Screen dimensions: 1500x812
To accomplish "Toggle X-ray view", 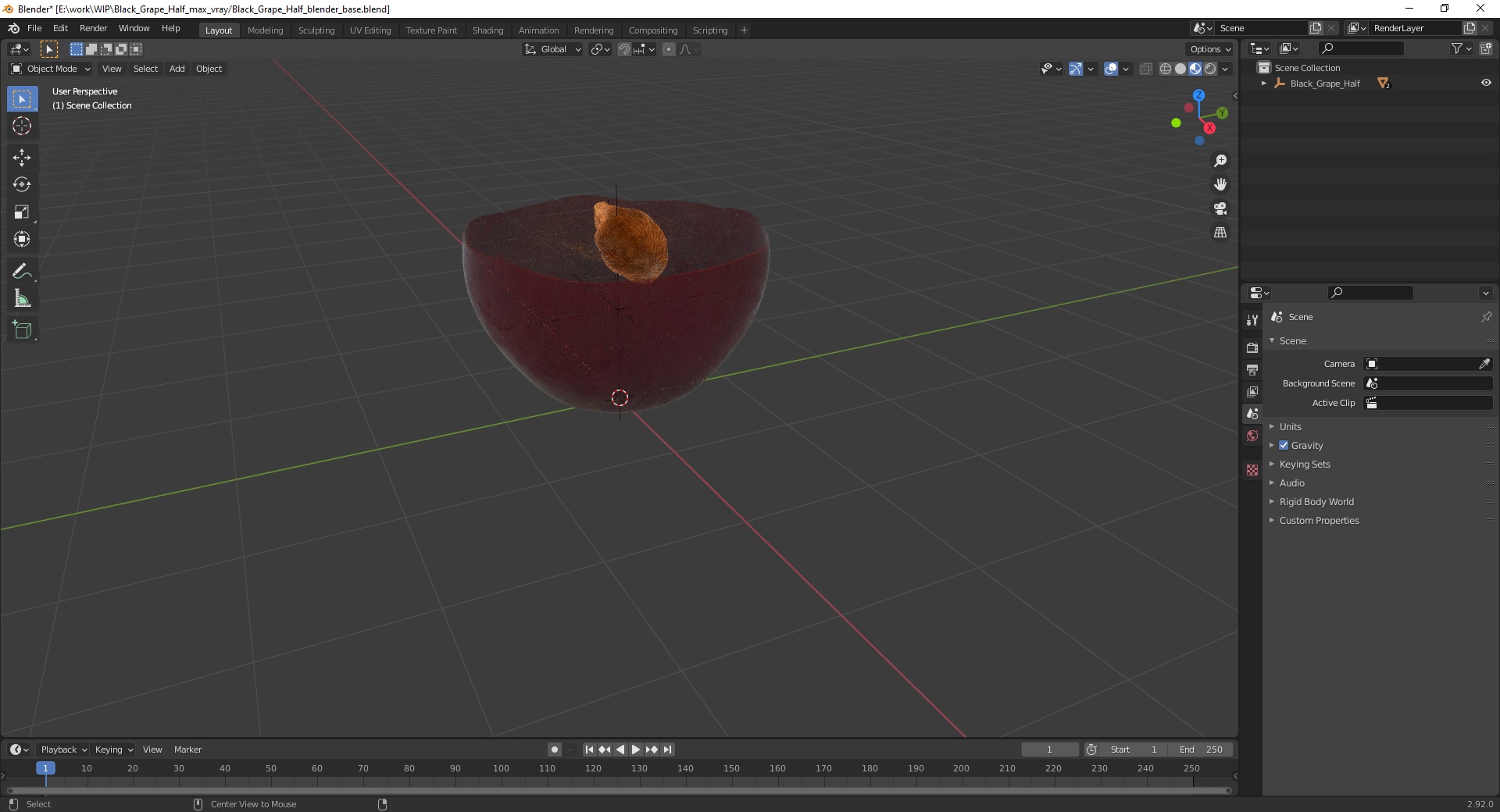I will [1146, 69].
